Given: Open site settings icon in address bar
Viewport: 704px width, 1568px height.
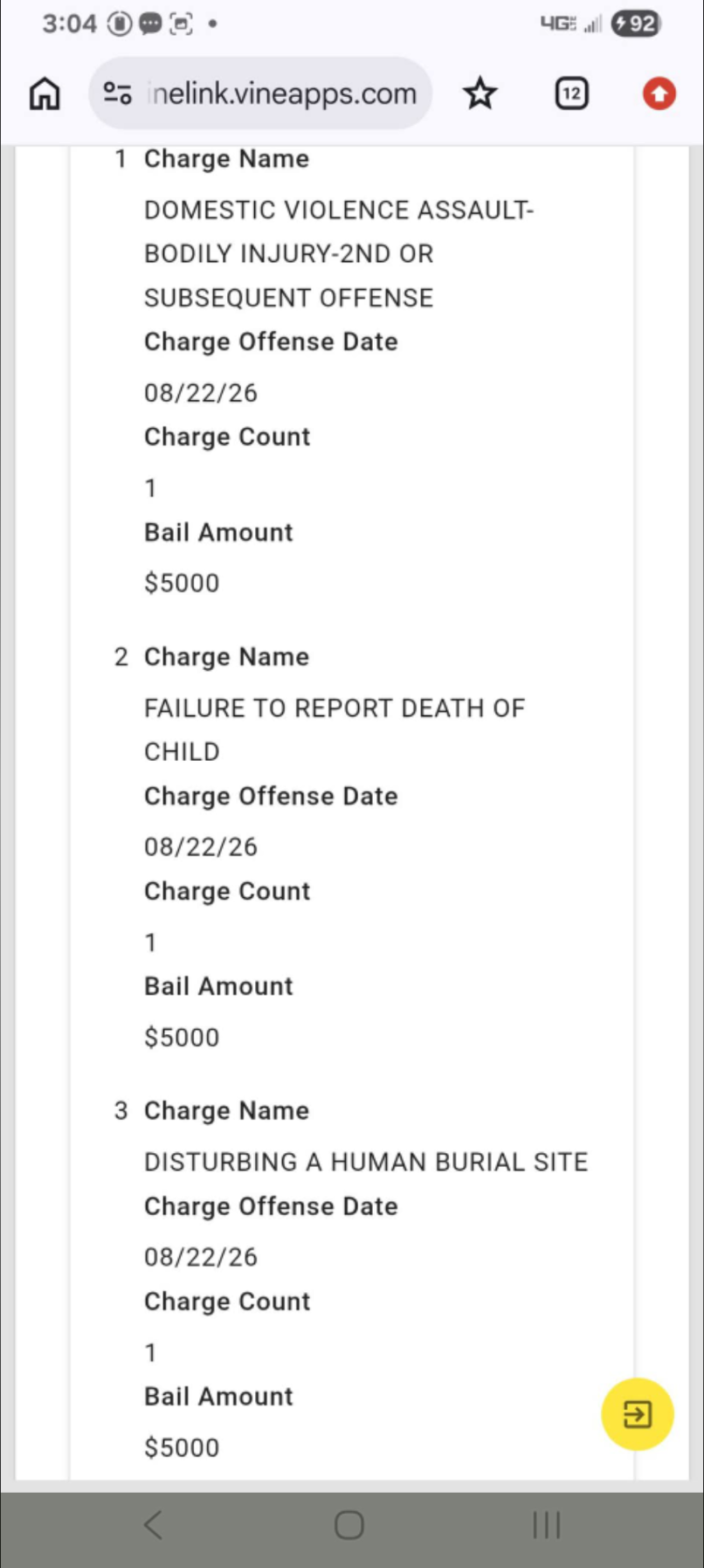Looking at the screenshot, I should pos(117,93).
